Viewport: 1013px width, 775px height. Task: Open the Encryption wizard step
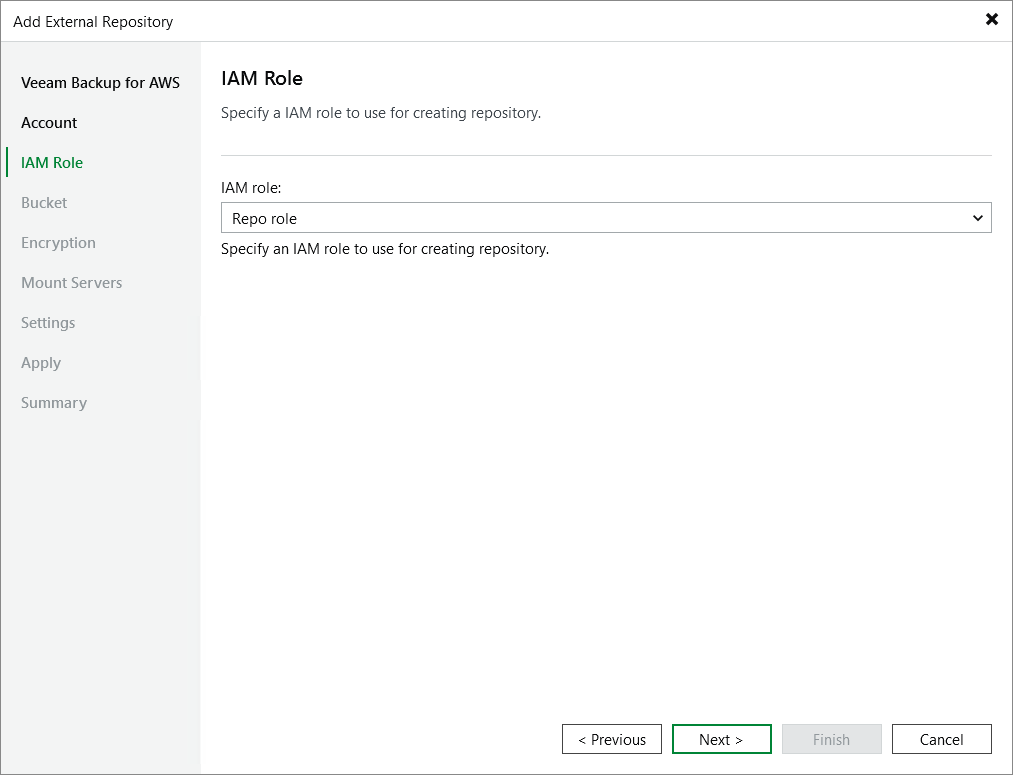pos(58,243)
